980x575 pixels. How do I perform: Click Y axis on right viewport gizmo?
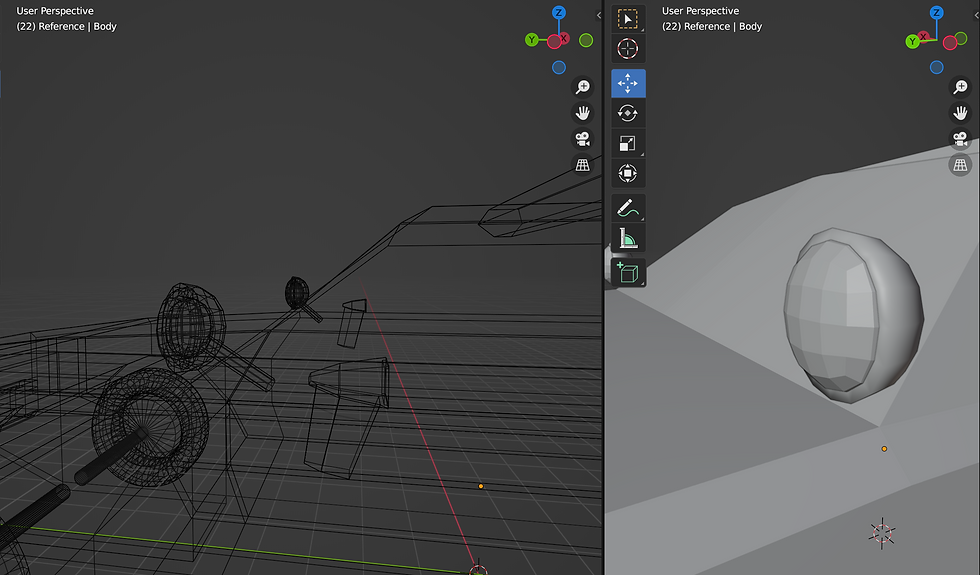click(x=912, y=42)
